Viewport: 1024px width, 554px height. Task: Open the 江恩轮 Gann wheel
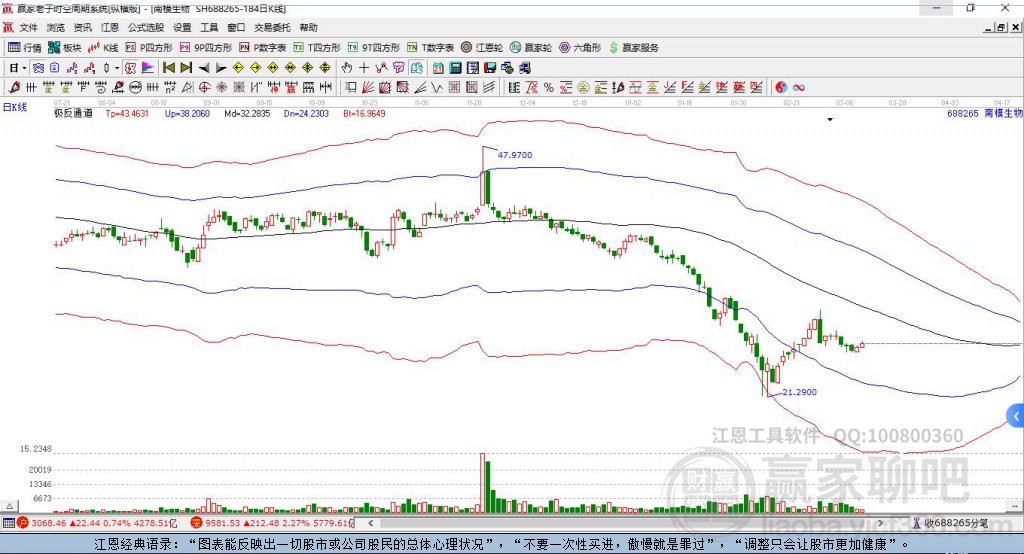482,48
